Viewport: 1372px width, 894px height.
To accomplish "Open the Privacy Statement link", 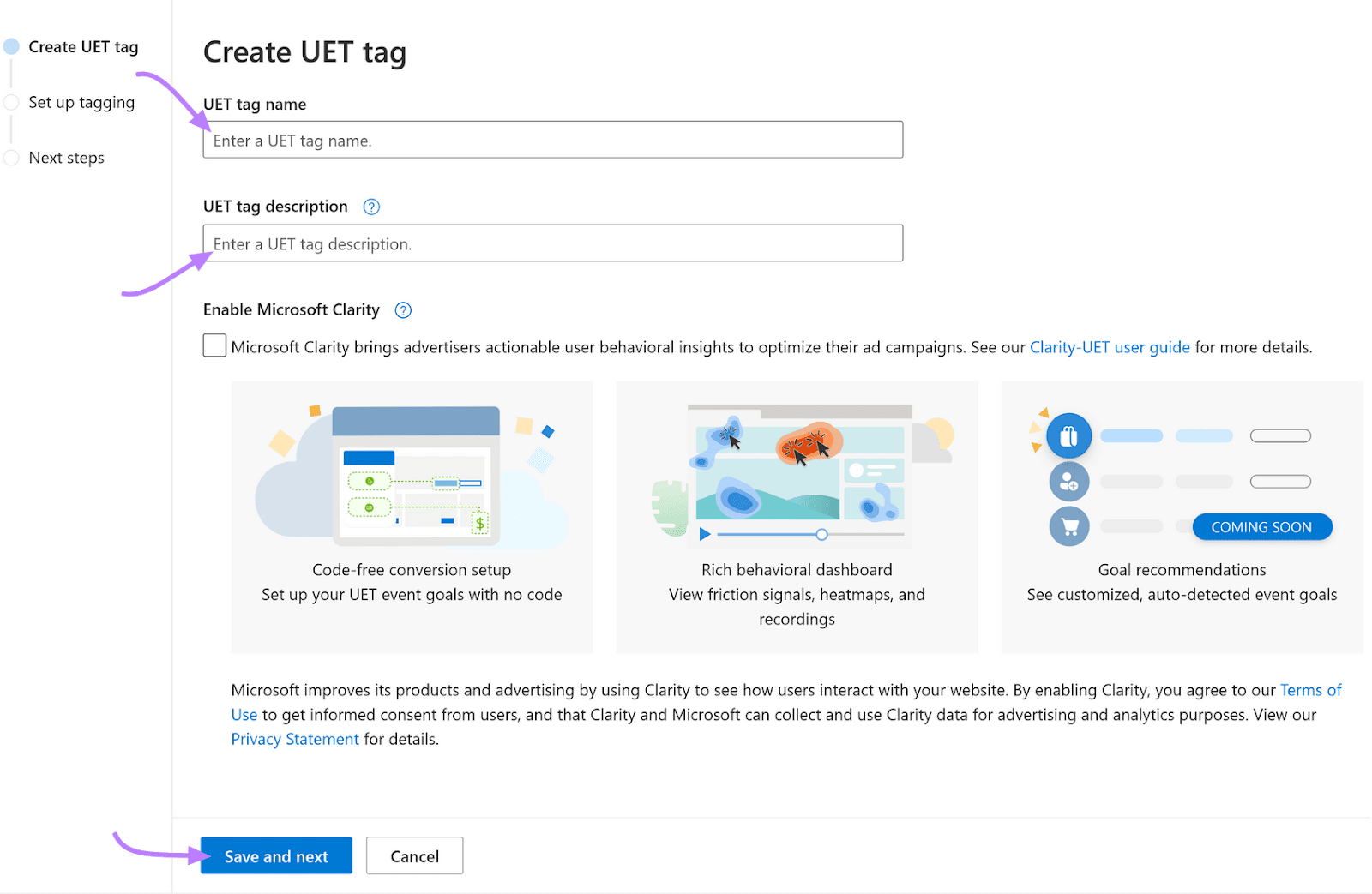I will [295, 739].
